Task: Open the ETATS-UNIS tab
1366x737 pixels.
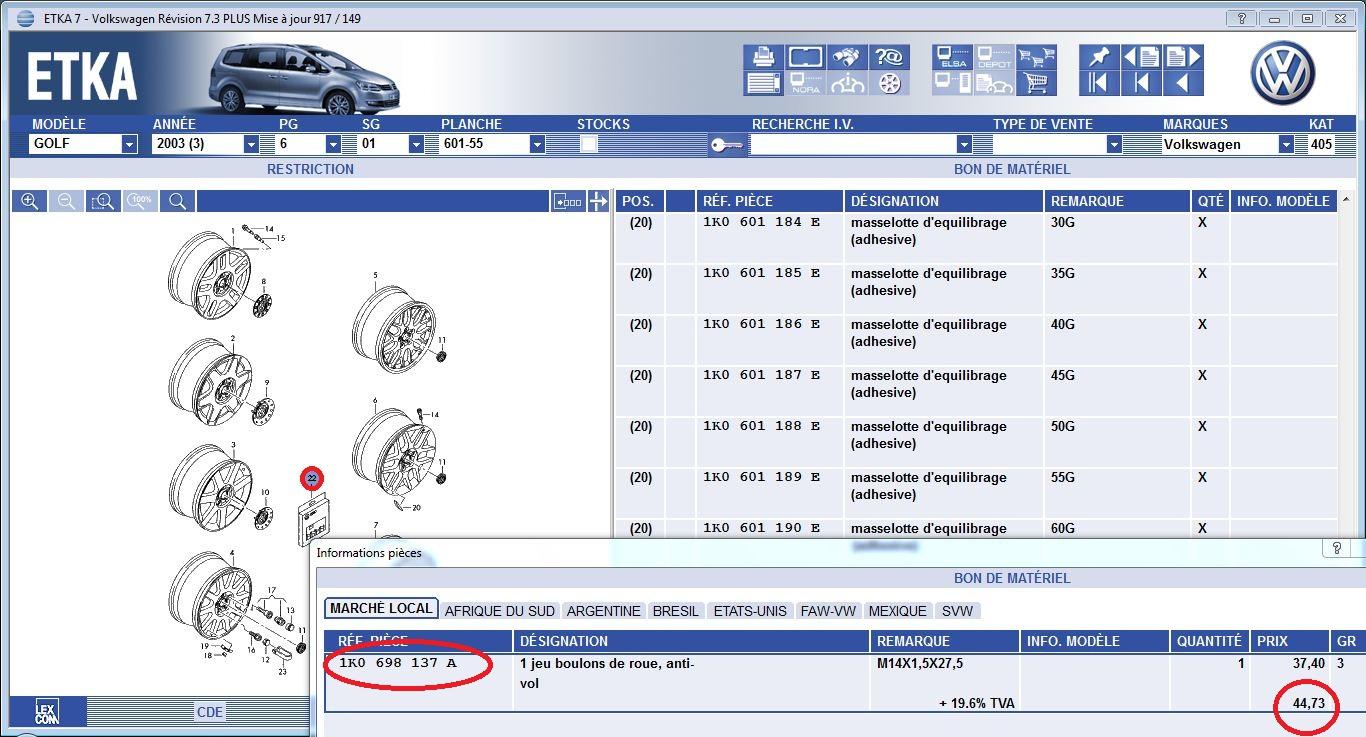Action: point(750,611)
